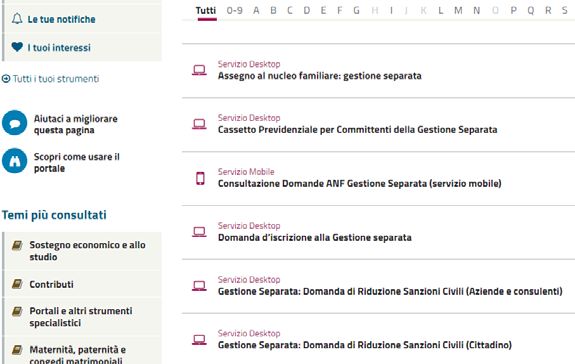Viewport: 575px width, 364px height.
Task: Open Aiutaci a migliorare questa pagina
Action: [76, 124]
